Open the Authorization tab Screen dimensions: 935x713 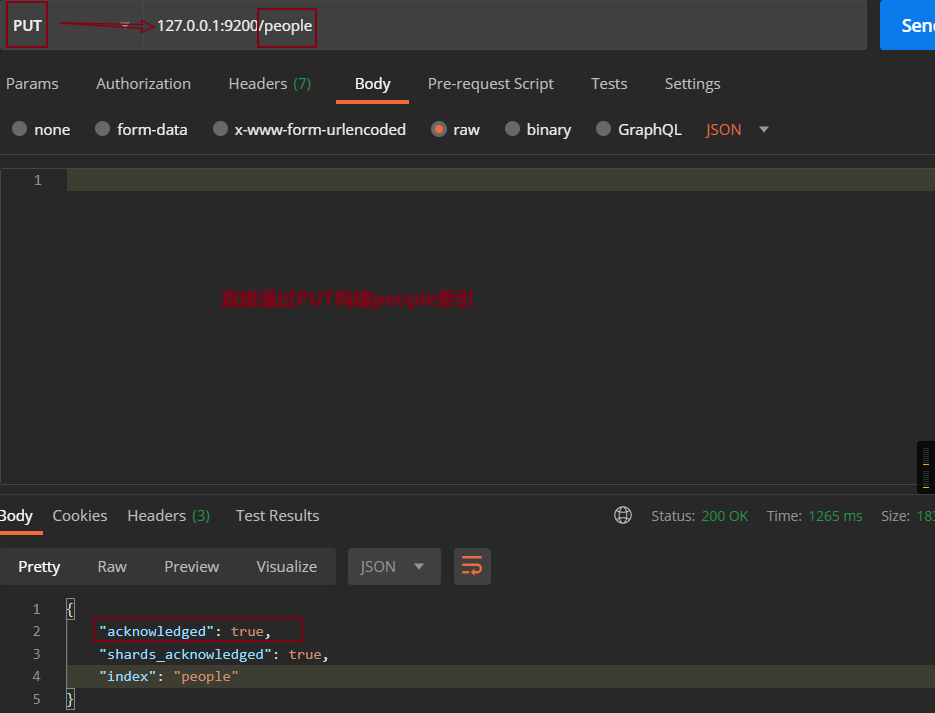tap(144, 83)
